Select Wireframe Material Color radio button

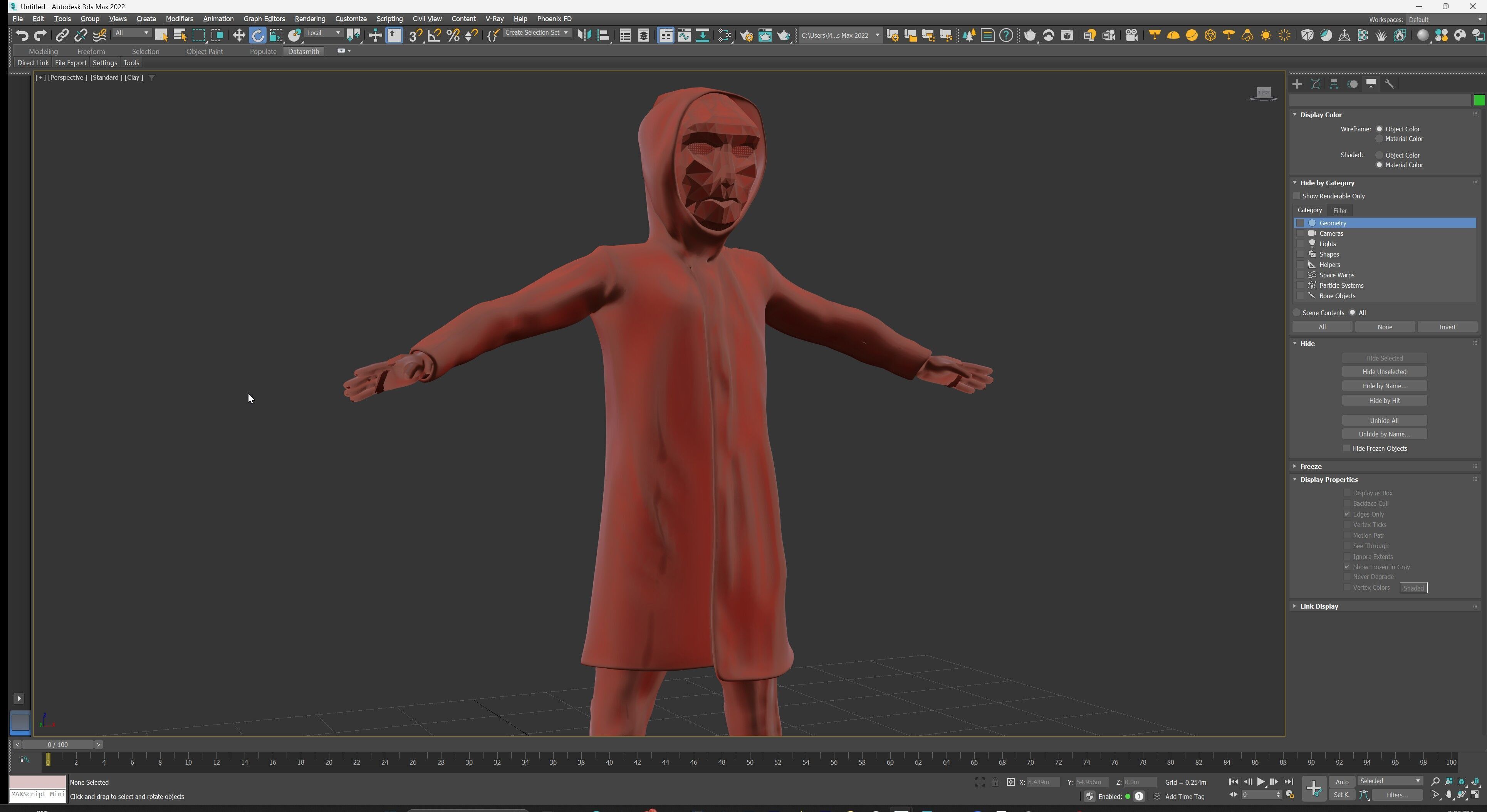click(x=1380, y=139)
